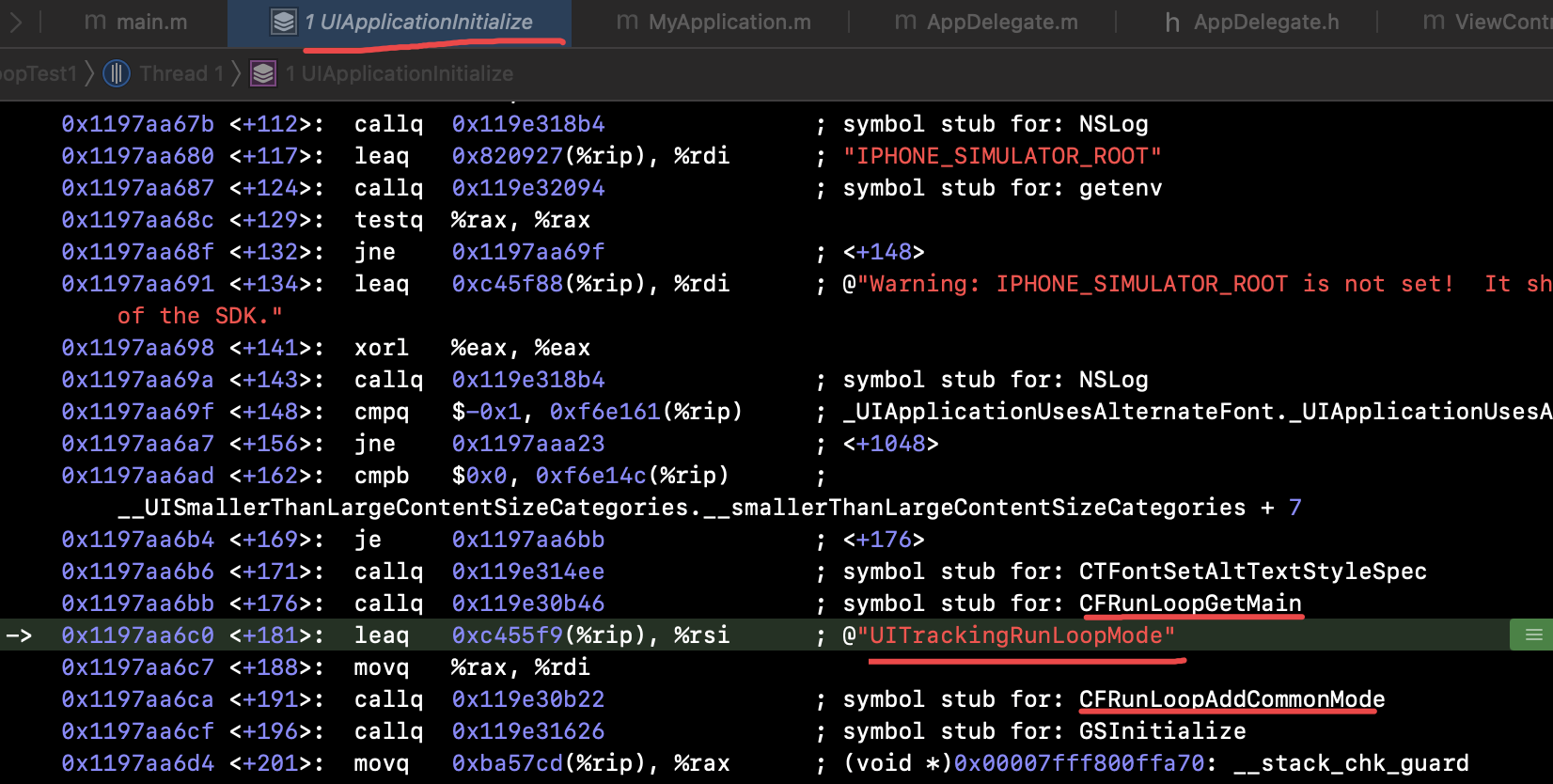The height and width of the screenshot is (784, 1553).
Task: Click the forward navigation arrow at top left
Action: [15, 22]
